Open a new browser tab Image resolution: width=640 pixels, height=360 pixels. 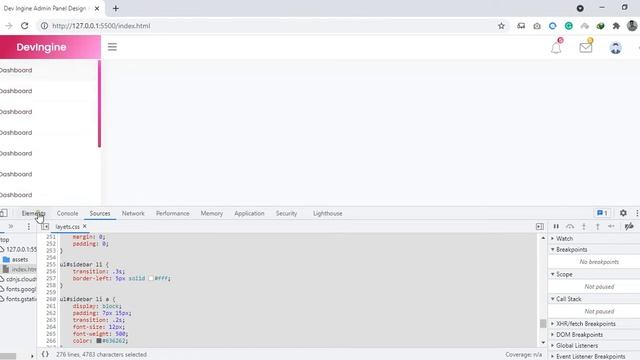tap(116, 8)
